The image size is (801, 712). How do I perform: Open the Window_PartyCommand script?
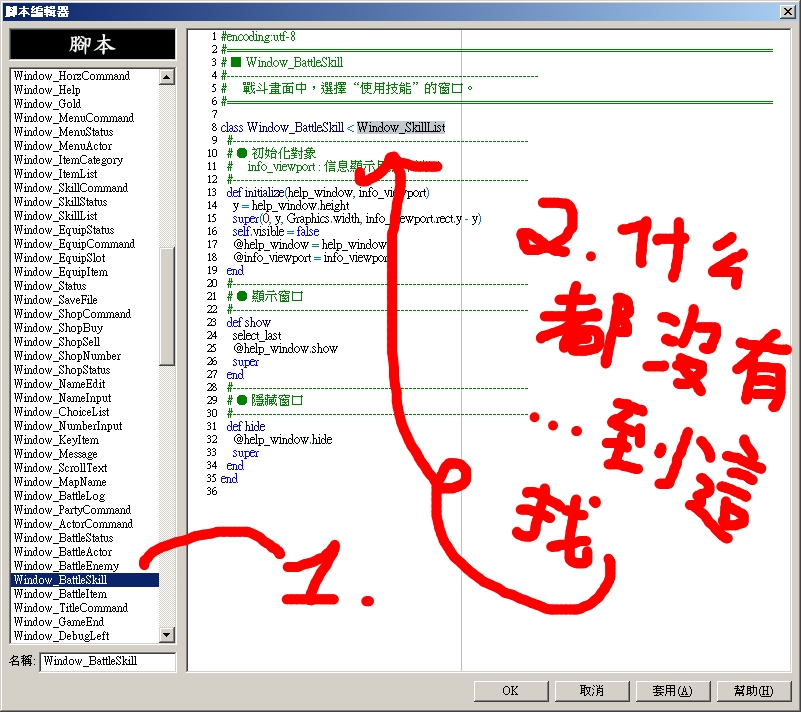[85, 510]
